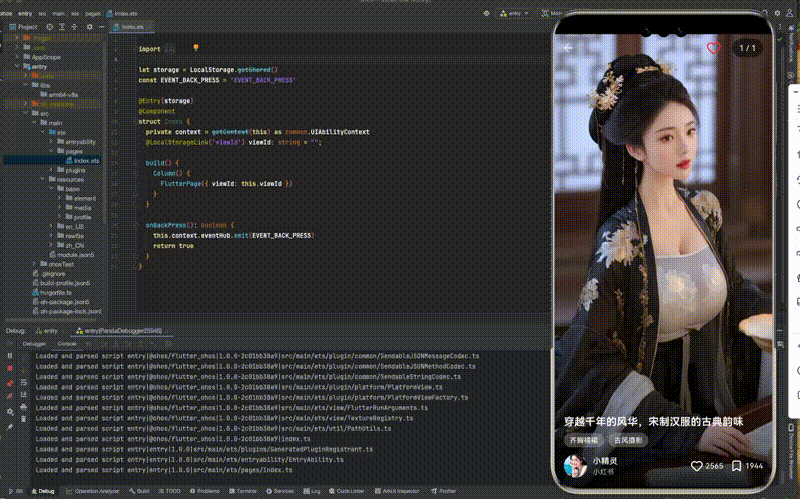The height and width of the screenshot is (499, 800).
Task: Tap the back arrow in phone preview
Action: point(568,48)
